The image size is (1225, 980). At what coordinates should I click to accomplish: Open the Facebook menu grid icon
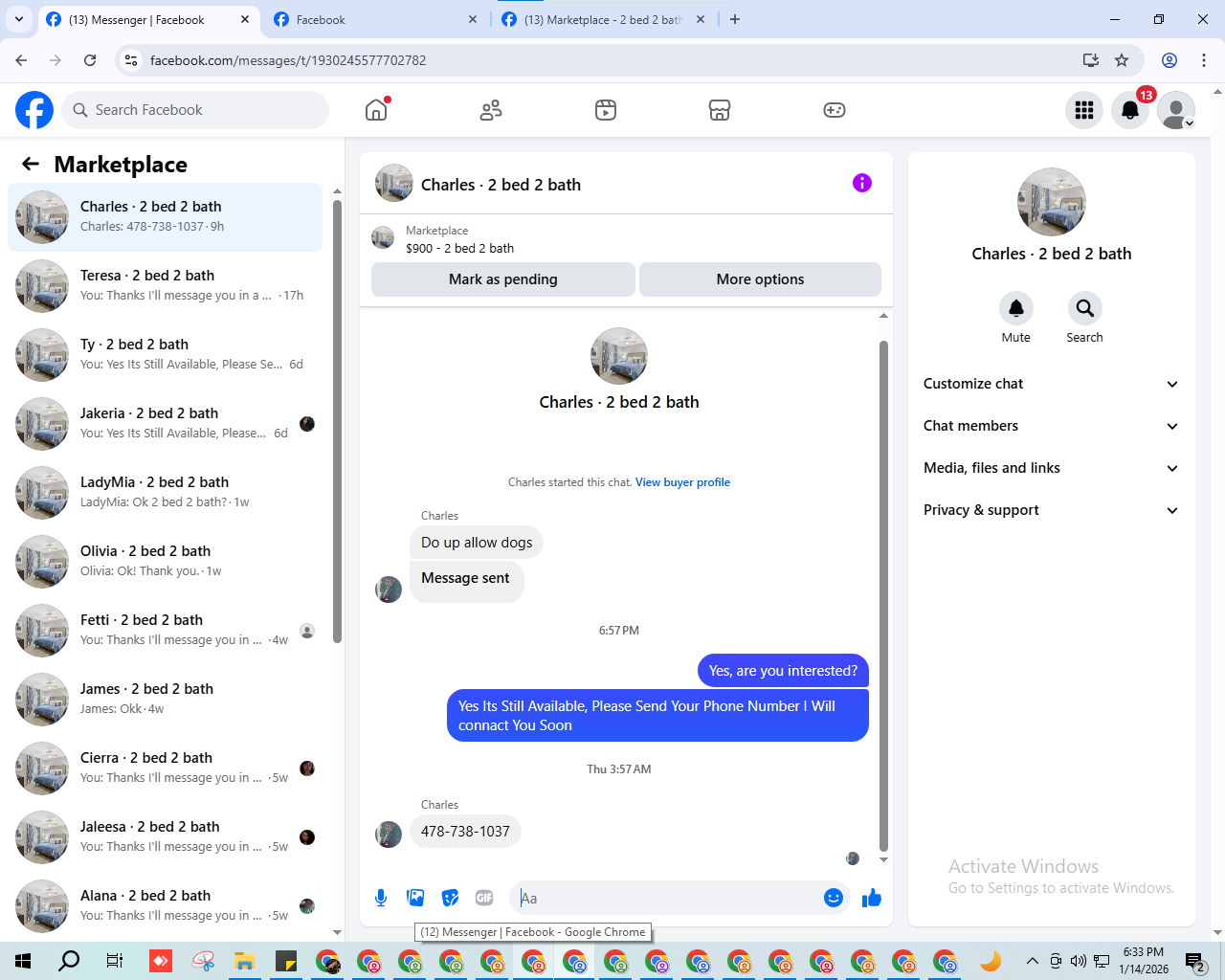(1084, 110)
